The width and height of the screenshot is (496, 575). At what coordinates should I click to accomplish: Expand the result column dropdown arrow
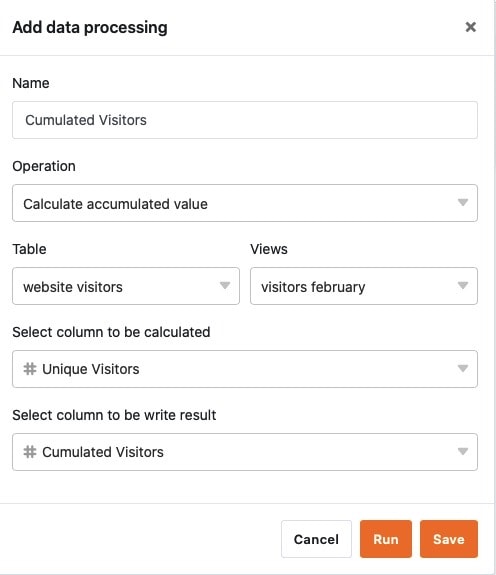463,451
